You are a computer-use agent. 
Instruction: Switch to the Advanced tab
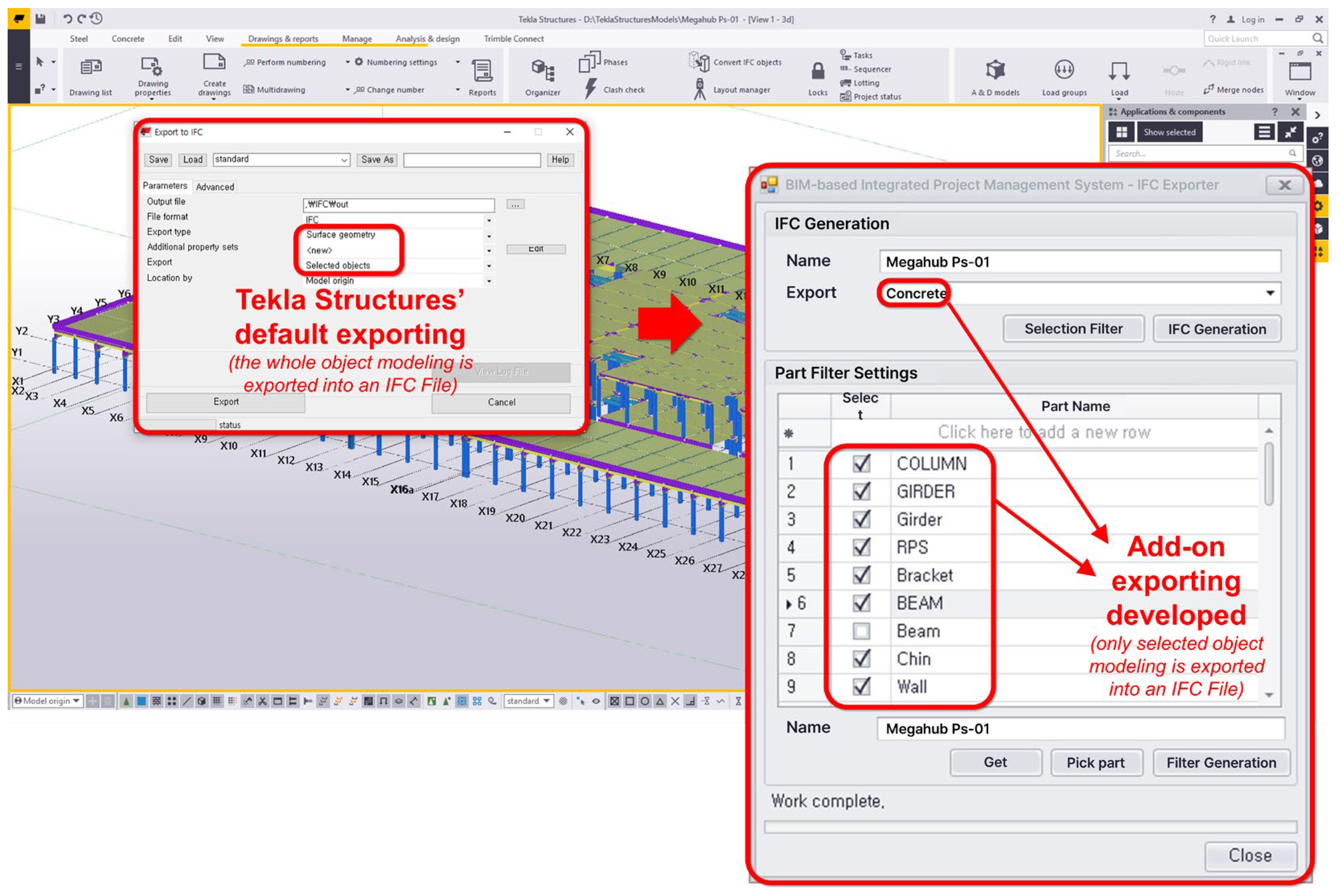point(215,187)
